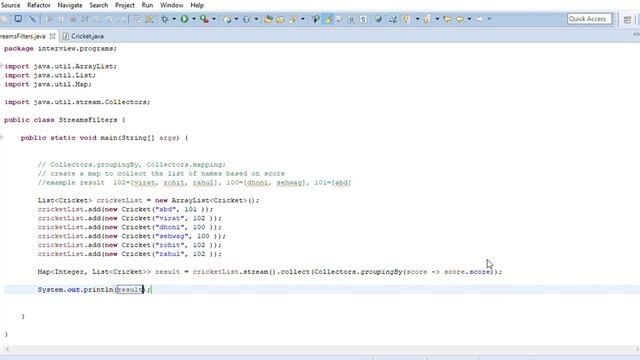Click the Terminate debug icon
640x360 pixels.
(73, 19)
